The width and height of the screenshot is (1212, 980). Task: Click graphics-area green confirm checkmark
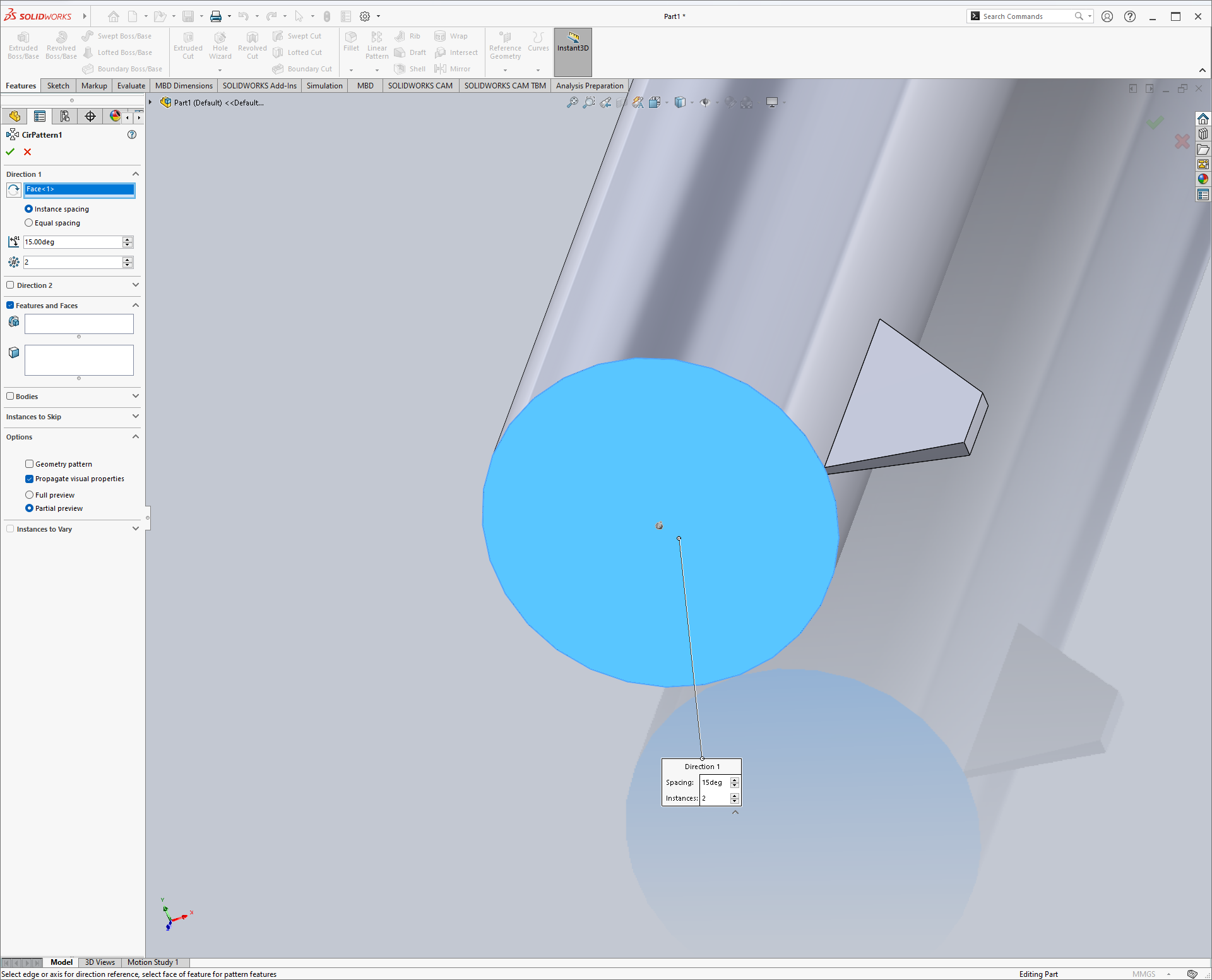(x=1155, y=122)
